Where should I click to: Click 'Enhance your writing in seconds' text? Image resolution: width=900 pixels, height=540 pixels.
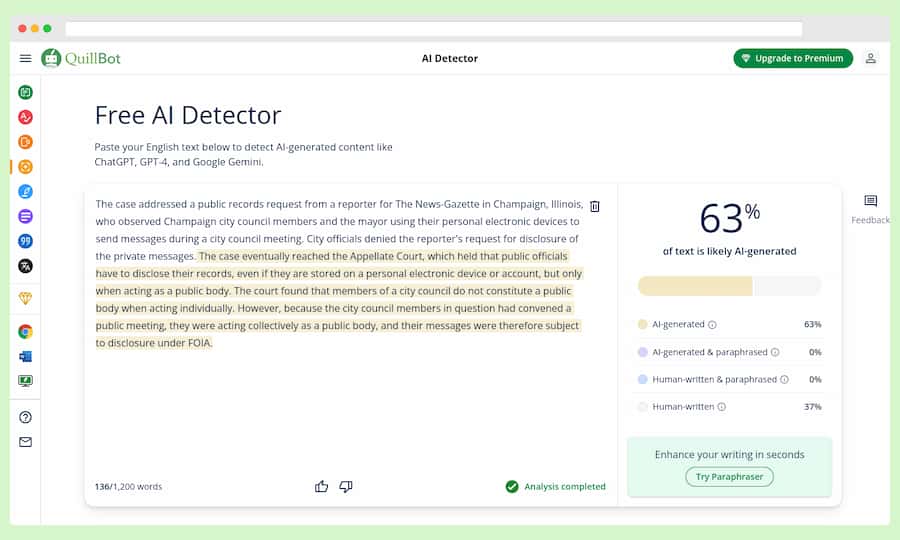pyautogui.click(x=729, y=454)
